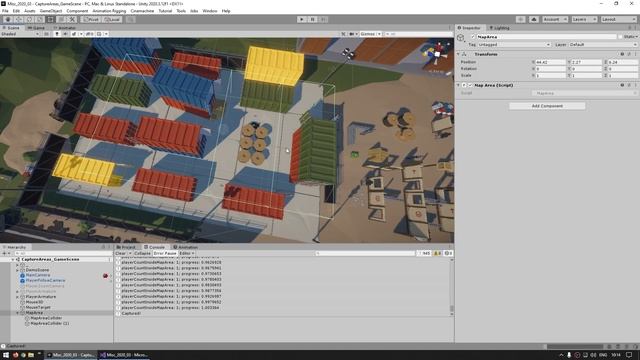Select the Scale tool in toolbar
This screenshot has width=640, height=360.
click(40, 19)
